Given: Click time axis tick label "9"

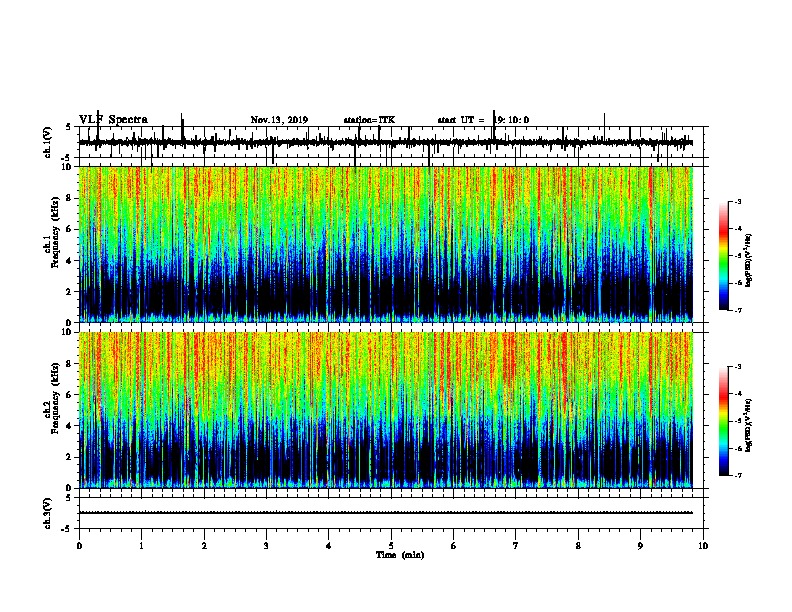Looking at the screenshot, I should point(640,546).
